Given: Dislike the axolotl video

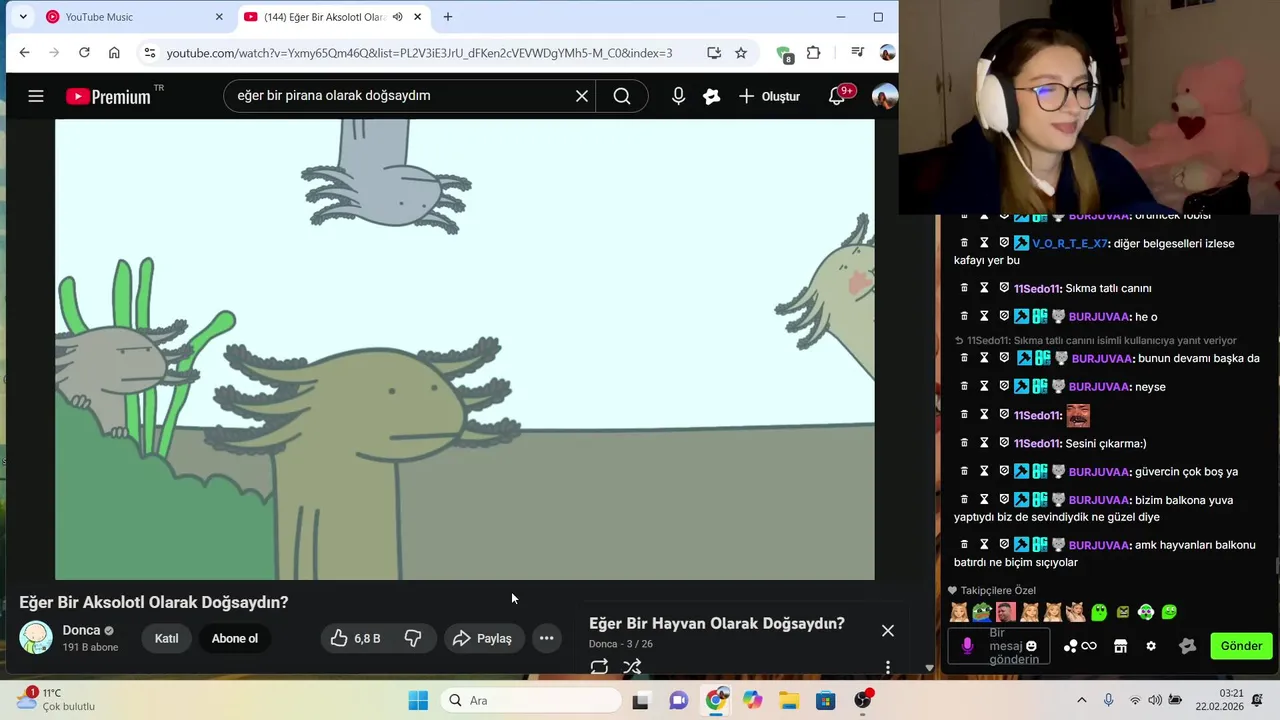Looking at the screenshot, I should [x=413, y=638].
